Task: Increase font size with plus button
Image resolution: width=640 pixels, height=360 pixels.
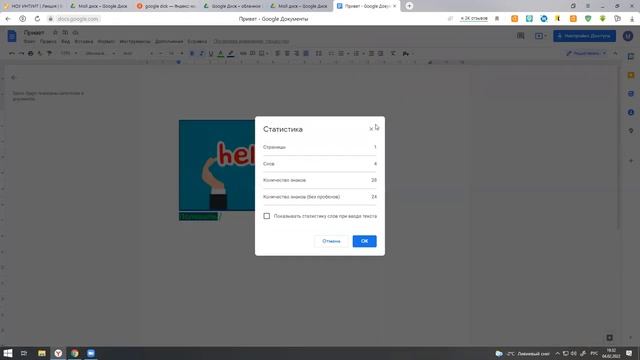Action: (182, 53)
